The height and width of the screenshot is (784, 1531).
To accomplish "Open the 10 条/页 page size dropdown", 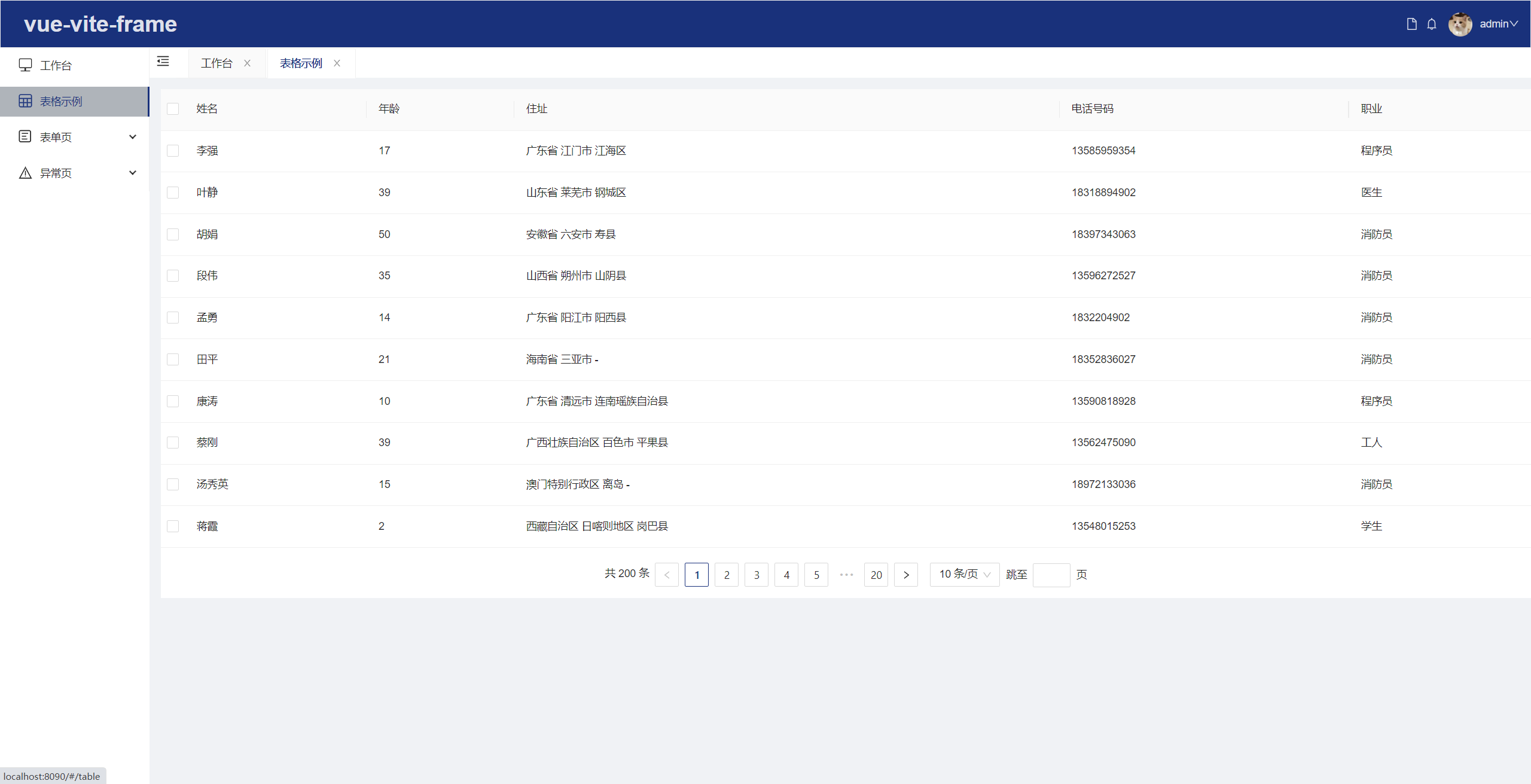I will click(964, 575).
